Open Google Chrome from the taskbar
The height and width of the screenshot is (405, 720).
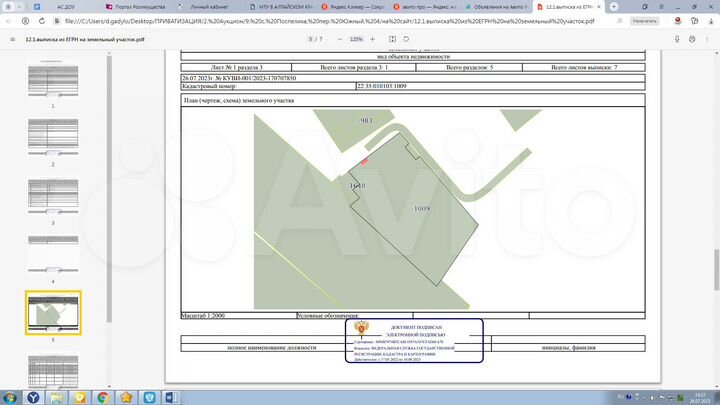103,397
